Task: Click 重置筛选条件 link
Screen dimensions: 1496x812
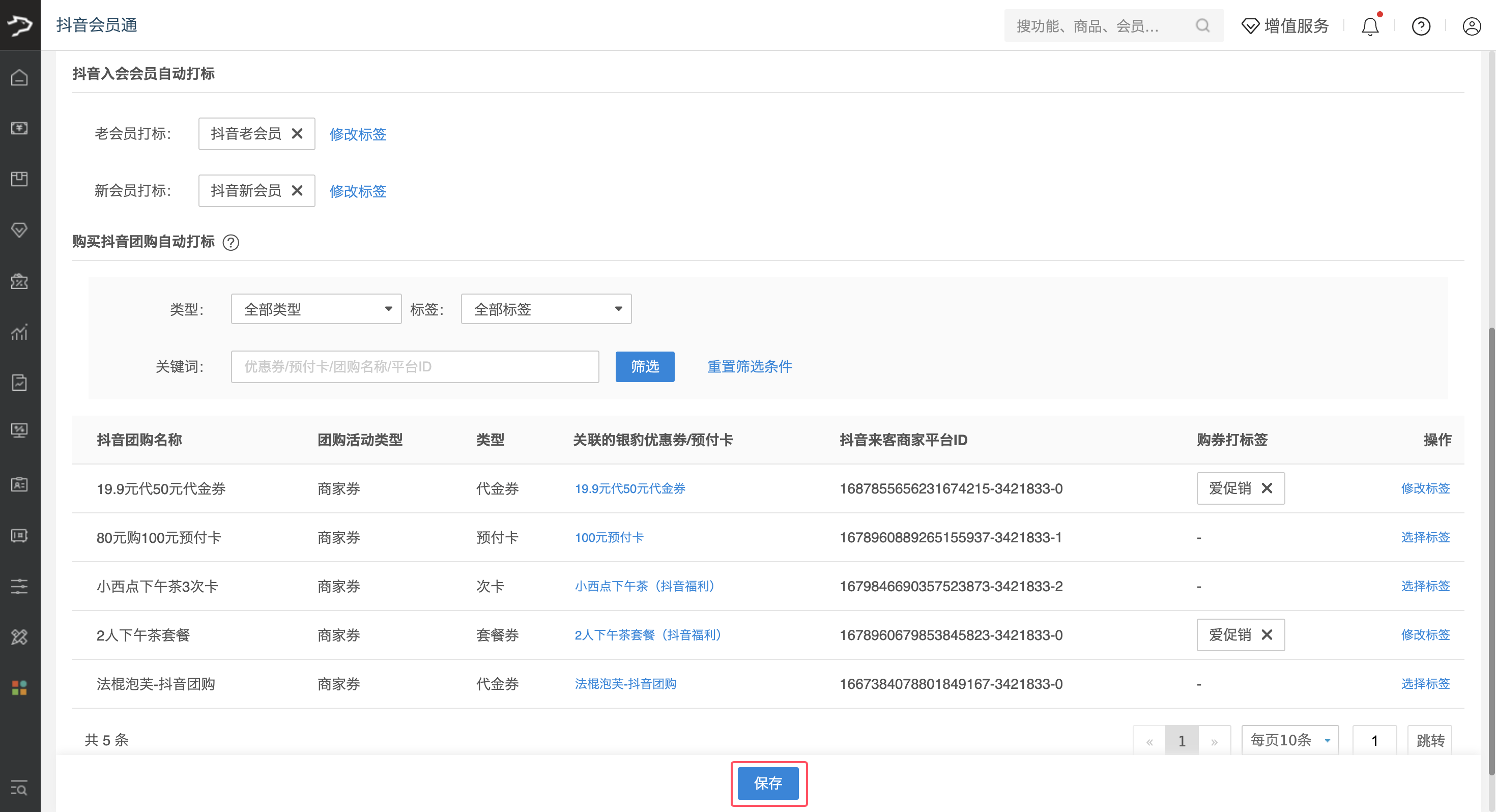Action: 750,366
